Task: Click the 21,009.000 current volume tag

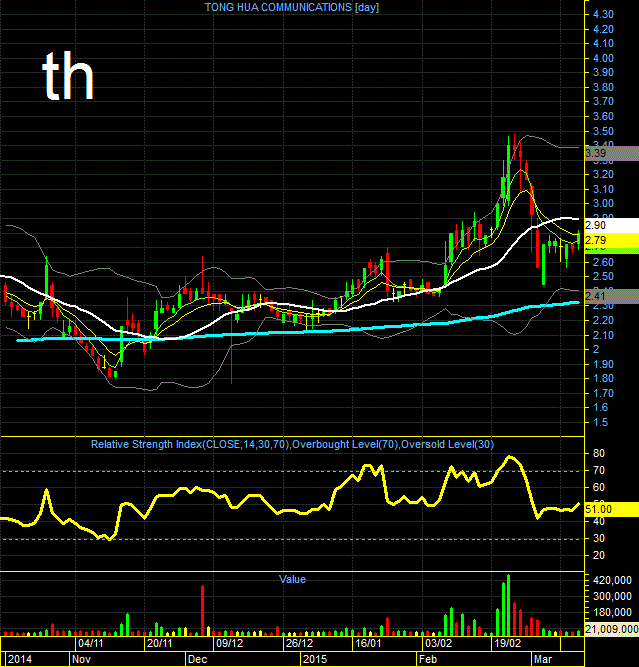Action: [x=612, y=629]
